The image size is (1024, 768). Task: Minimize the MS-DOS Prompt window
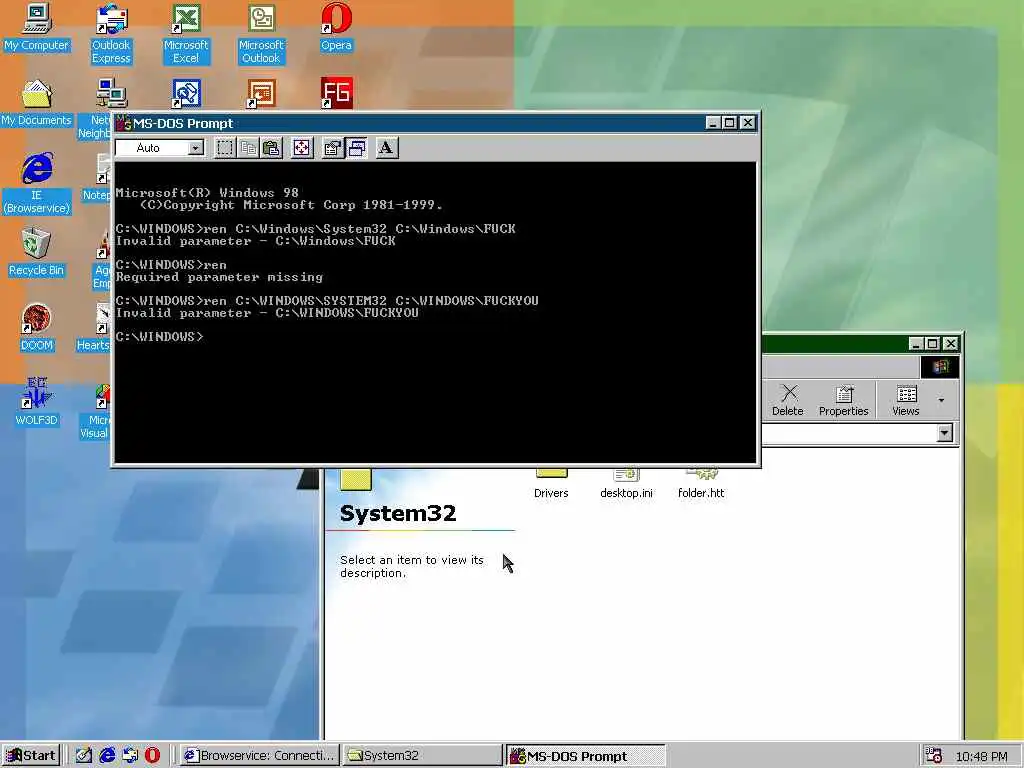[x=712, y=123]
